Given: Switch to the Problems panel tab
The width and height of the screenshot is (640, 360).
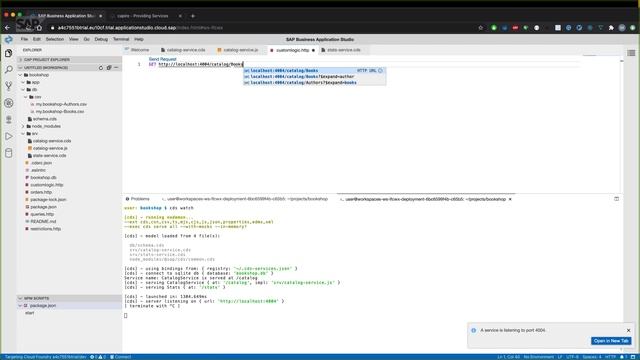Looking at the screenshot, I should pyautogui.click(x=138, y=199).
